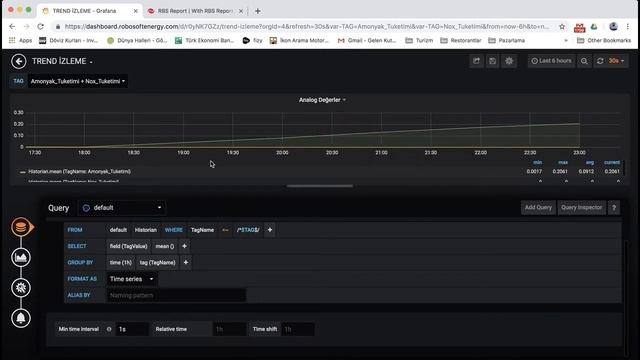This screenshot has height=360, width=640.
Task: Switch to the TREND İZLEME Grafana tab
Action: click(89, 11)
